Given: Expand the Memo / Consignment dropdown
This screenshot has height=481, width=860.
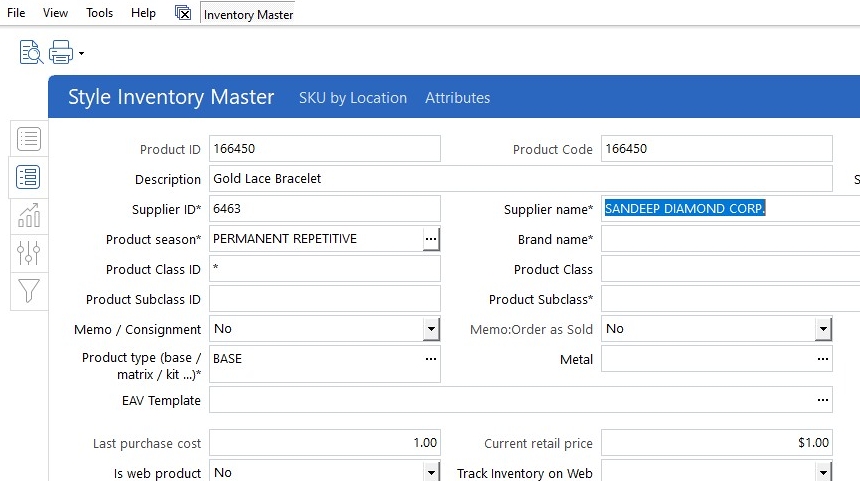Looking at the screenshot, I should pyautogui.click(x=431, y=329).
